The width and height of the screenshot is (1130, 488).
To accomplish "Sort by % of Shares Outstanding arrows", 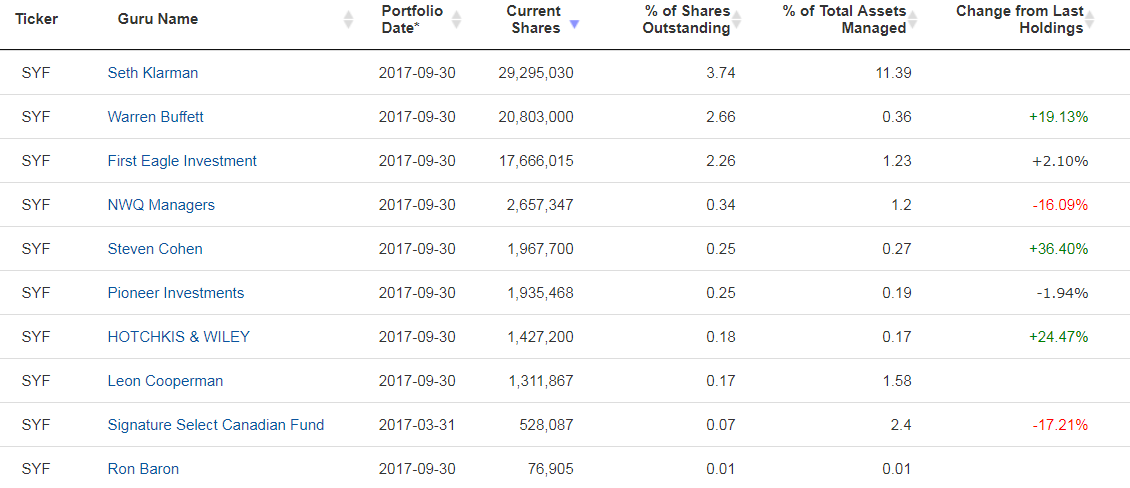I will pyautogui.click(x=737, y=19).
